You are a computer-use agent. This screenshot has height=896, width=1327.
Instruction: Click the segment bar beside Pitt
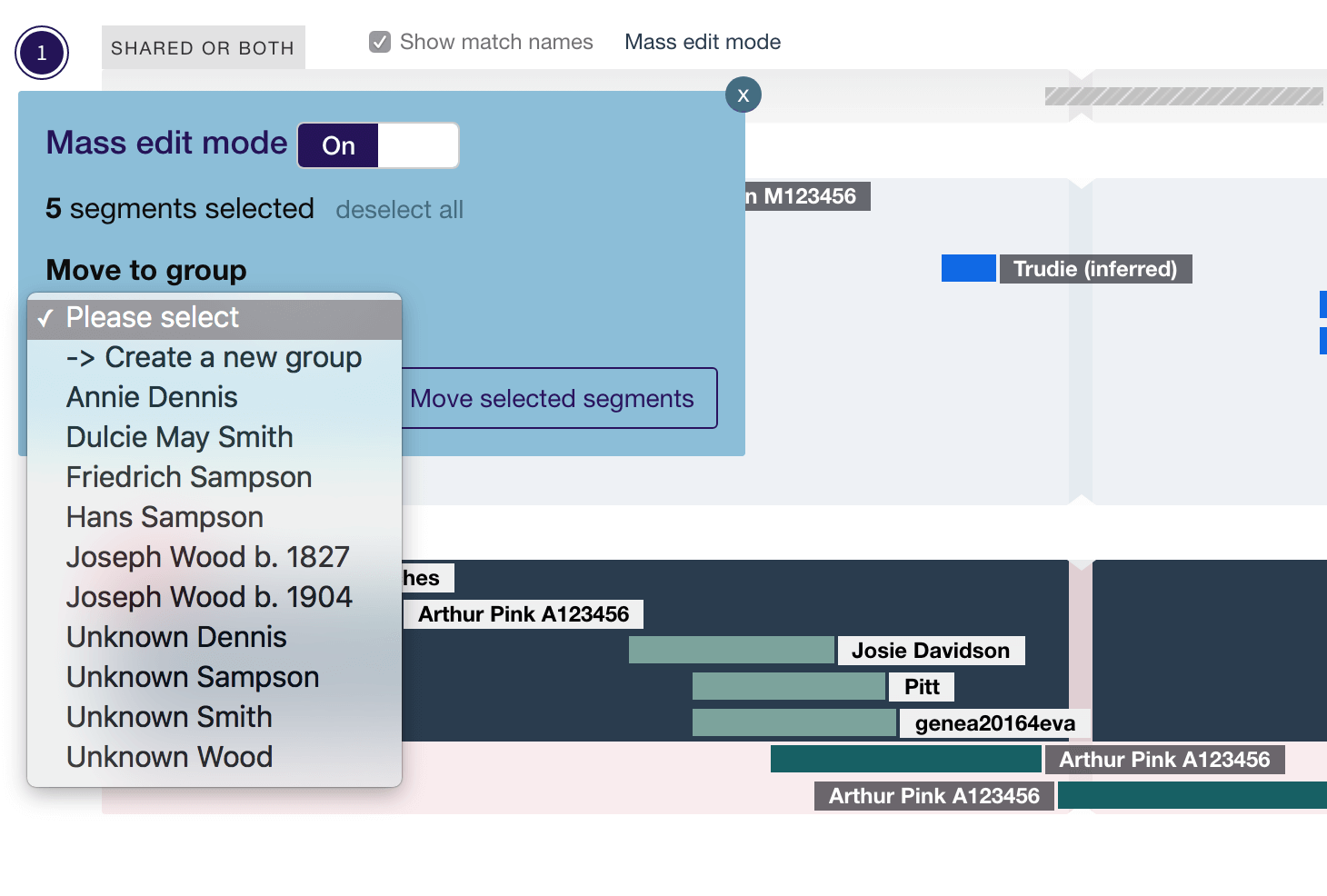788,687
